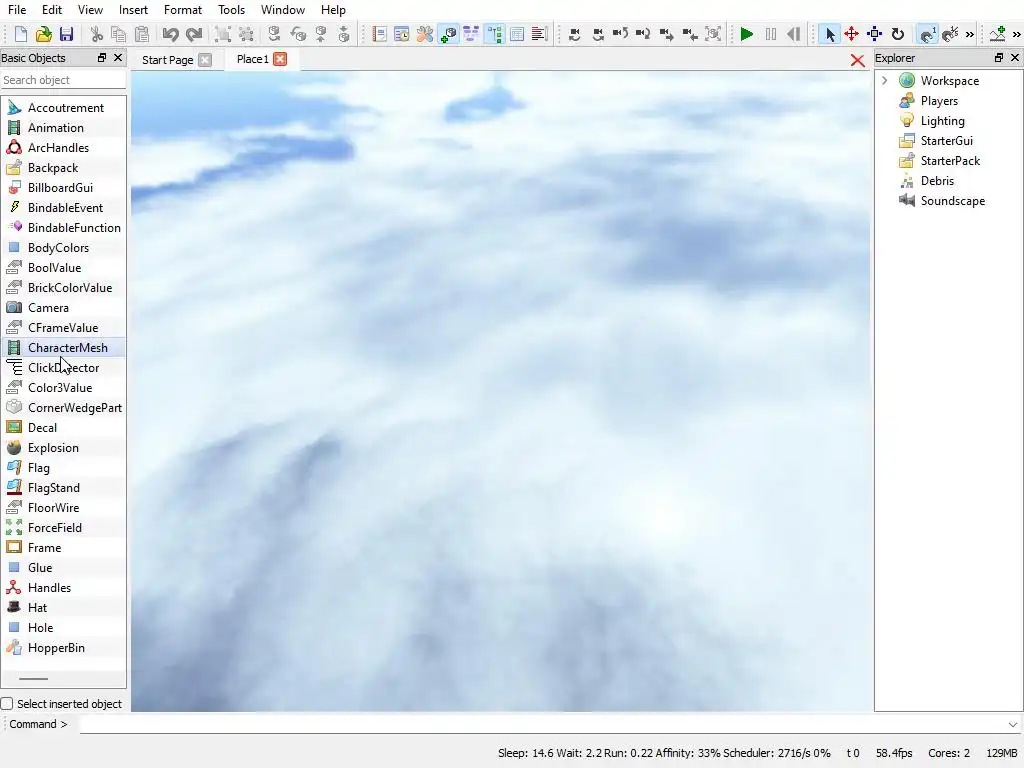Select Debris in Explorer
Image resolution: width=1024 pixels, height=768 pixels.
click(937, 181)
